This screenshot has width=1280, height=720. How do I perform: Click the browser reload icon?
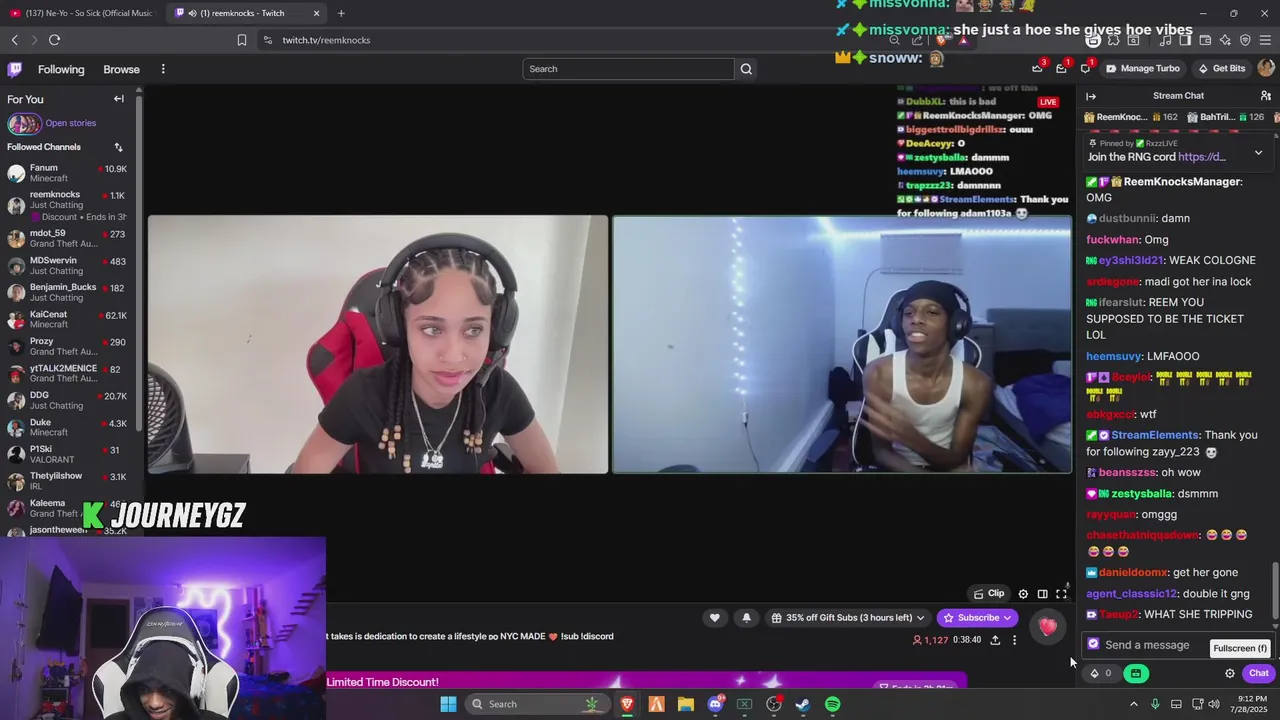pos(54,40)
